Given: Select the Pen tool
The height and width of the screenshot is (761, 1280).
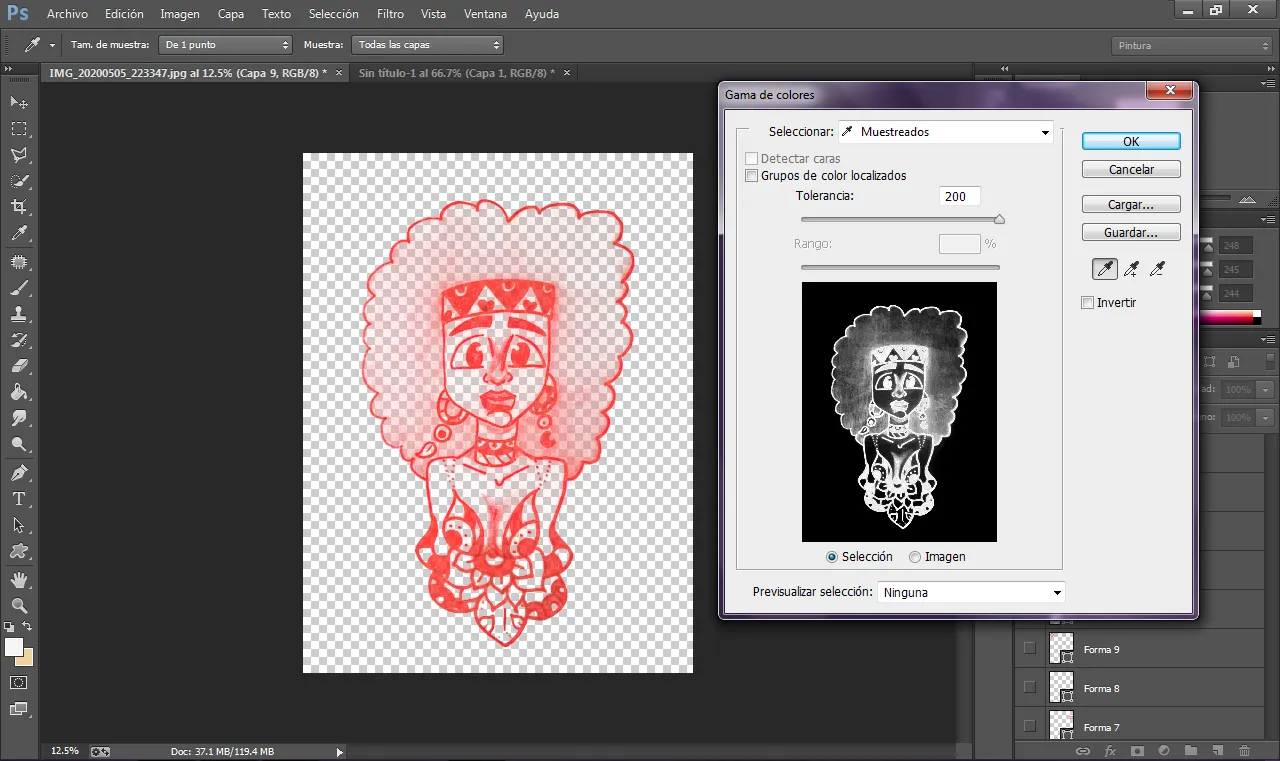Looking at the screenshot, I should click(19, 472).
